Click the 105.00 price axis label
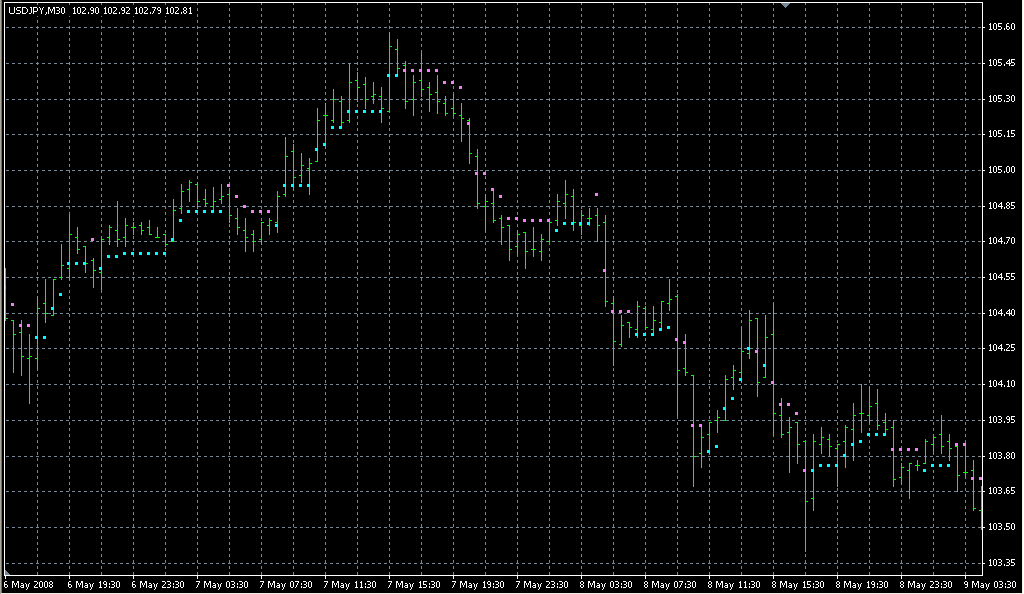The image size is (1024, 594). tap(1002, 170)
